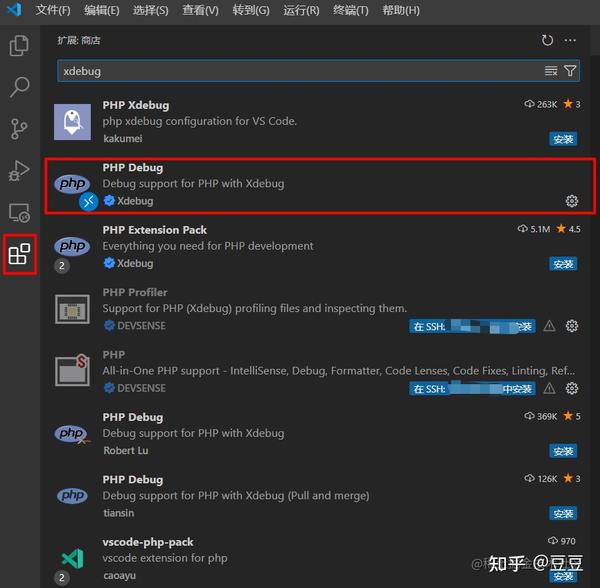Open the Search view in activity bar

19,87
